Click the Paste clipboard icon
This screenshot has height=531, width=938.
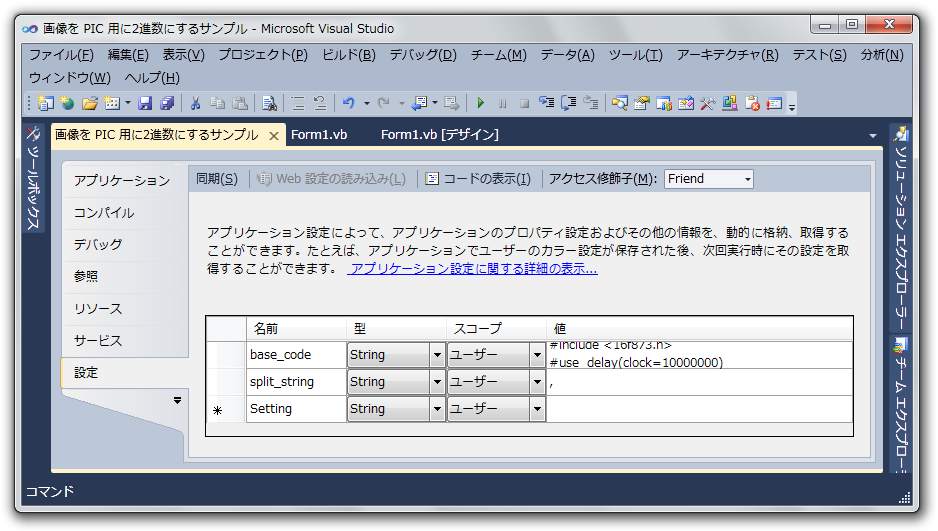[240, 103]
